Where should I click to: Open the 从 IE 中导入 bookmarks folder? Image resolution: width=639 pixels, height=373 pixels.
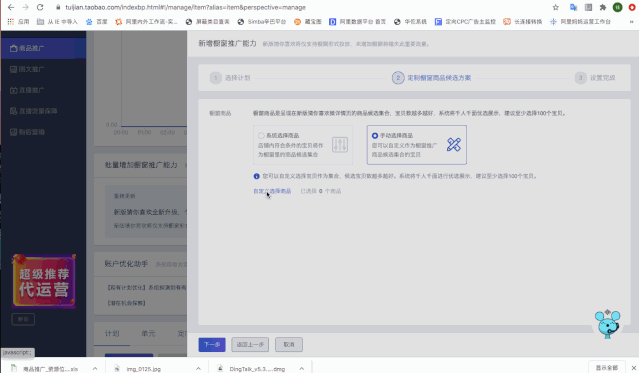point(57,22)
